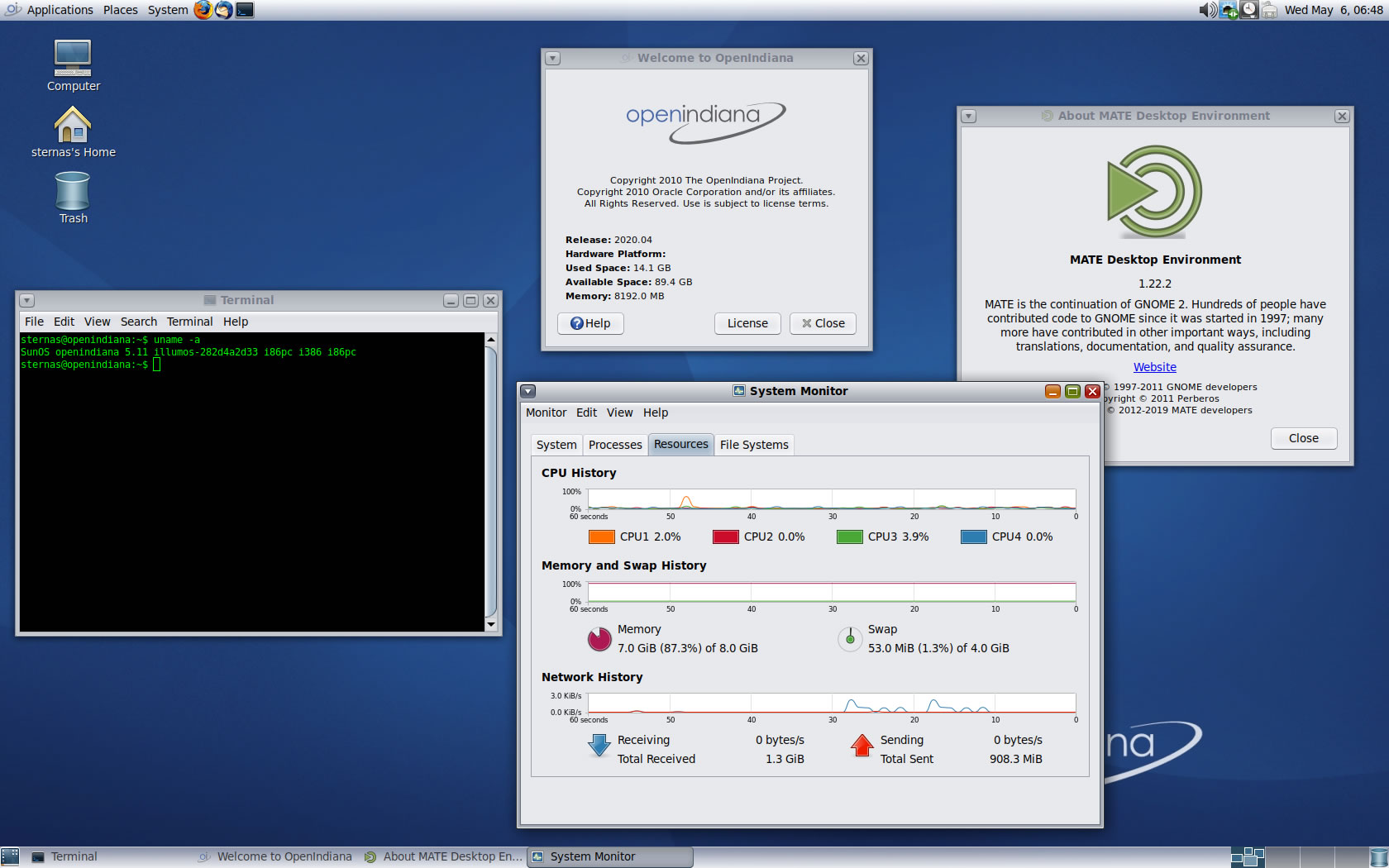Launch Firefox from the top panel
This screenshot has height=868, width=1389.
(203, 10)
